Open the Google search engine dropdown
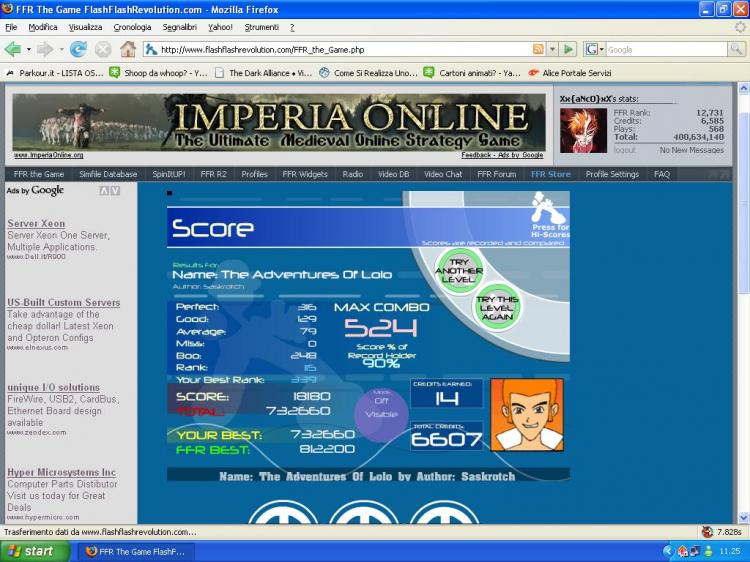This screenshot has height=562, width=750. tap(595, 49)
